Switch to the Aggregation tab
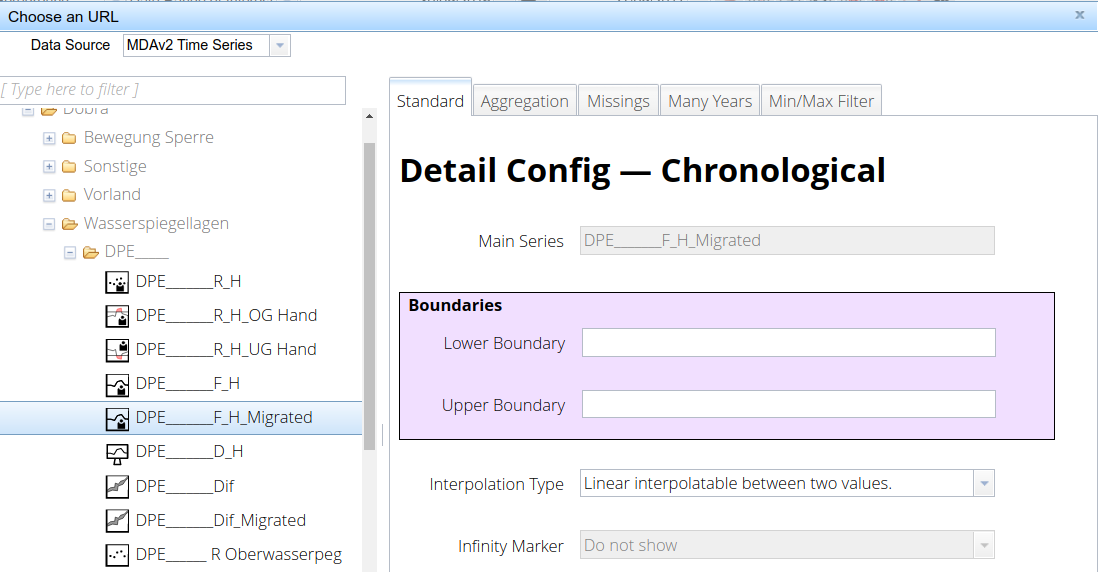Screen dimensions: 1098x572 click(x=524, y=101)
